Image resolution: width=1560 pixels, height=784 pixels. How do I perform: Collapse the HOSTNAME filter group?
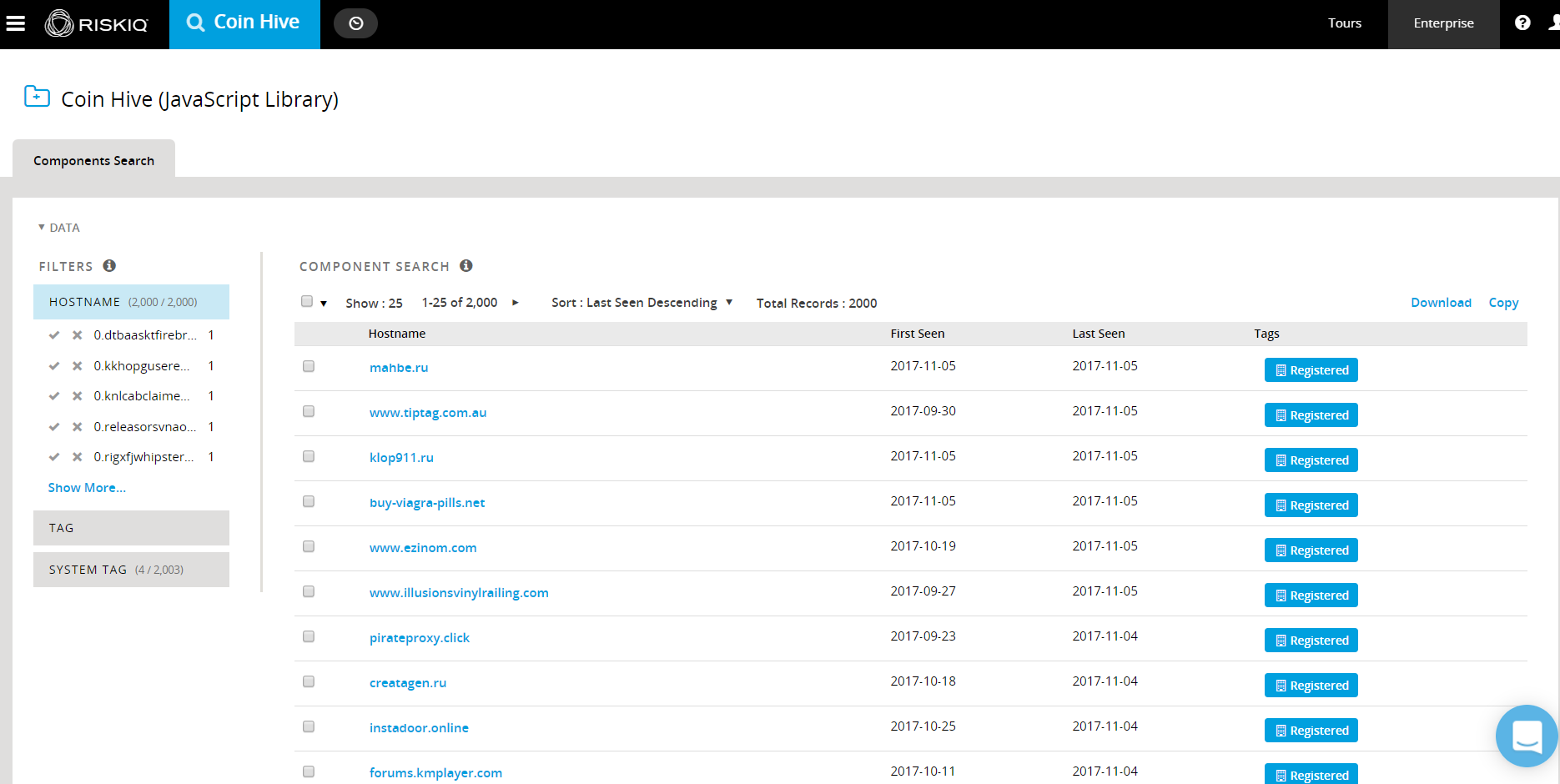coord(131,302)
